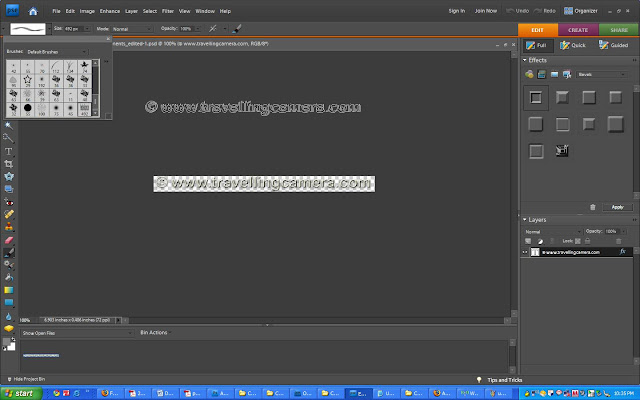This screenshot has width=640, height=400.
Task: Open the brush preset picker dropdown arrow
Action: (x=49, y=29)
